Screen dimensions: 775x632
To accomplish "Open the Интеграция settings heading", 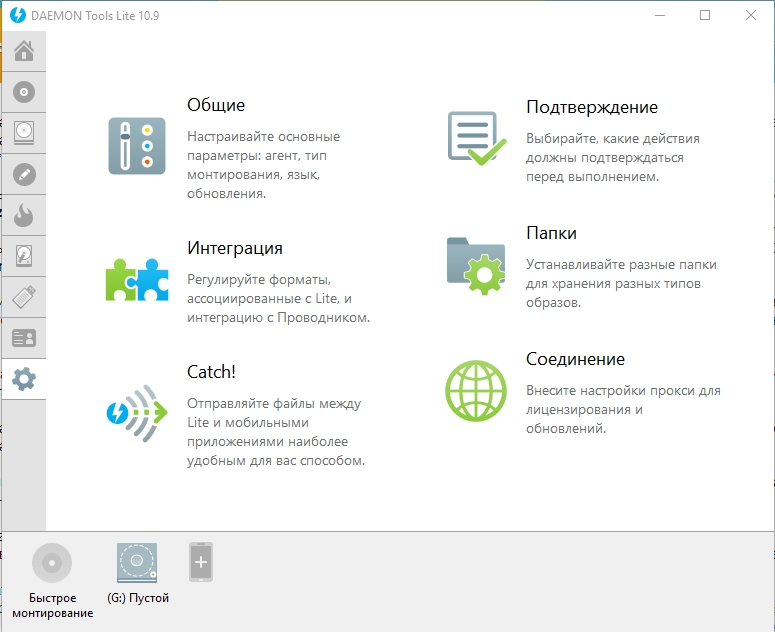I will (x=235, y=248).
